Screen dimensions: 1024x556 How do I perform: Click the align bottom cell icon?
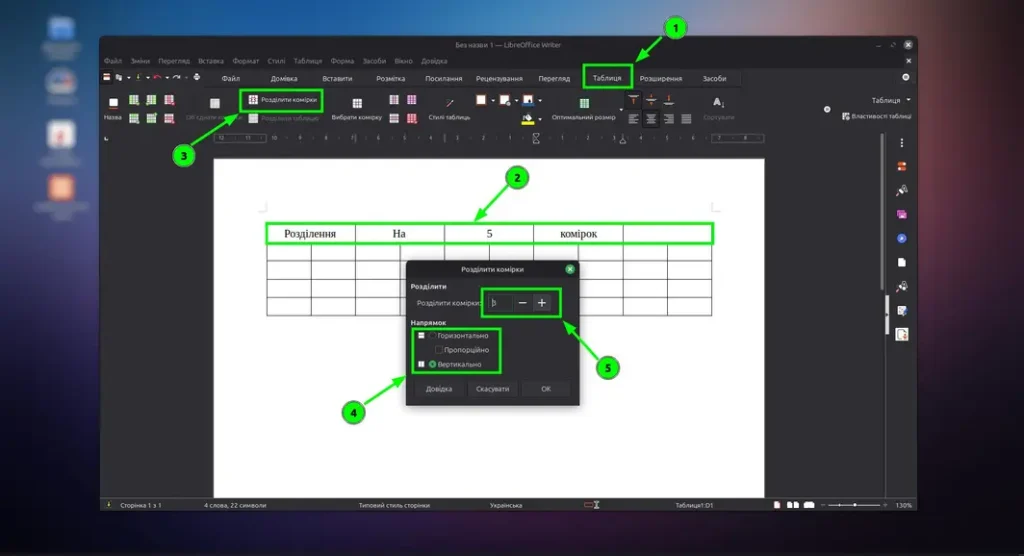tap(669, 101)
